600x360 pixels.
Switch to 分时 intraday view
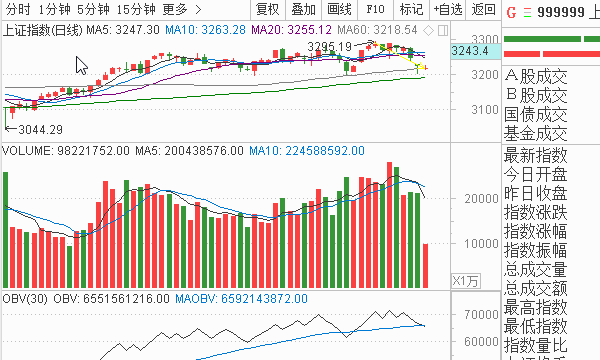point(18,9)
